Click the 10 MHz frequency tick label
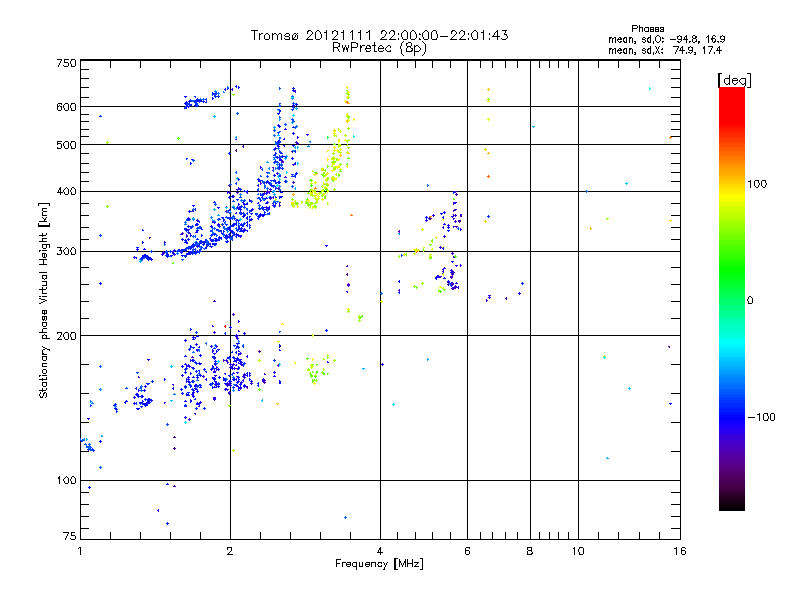Screen dimensions: 800x600 [x=577, y=551]
